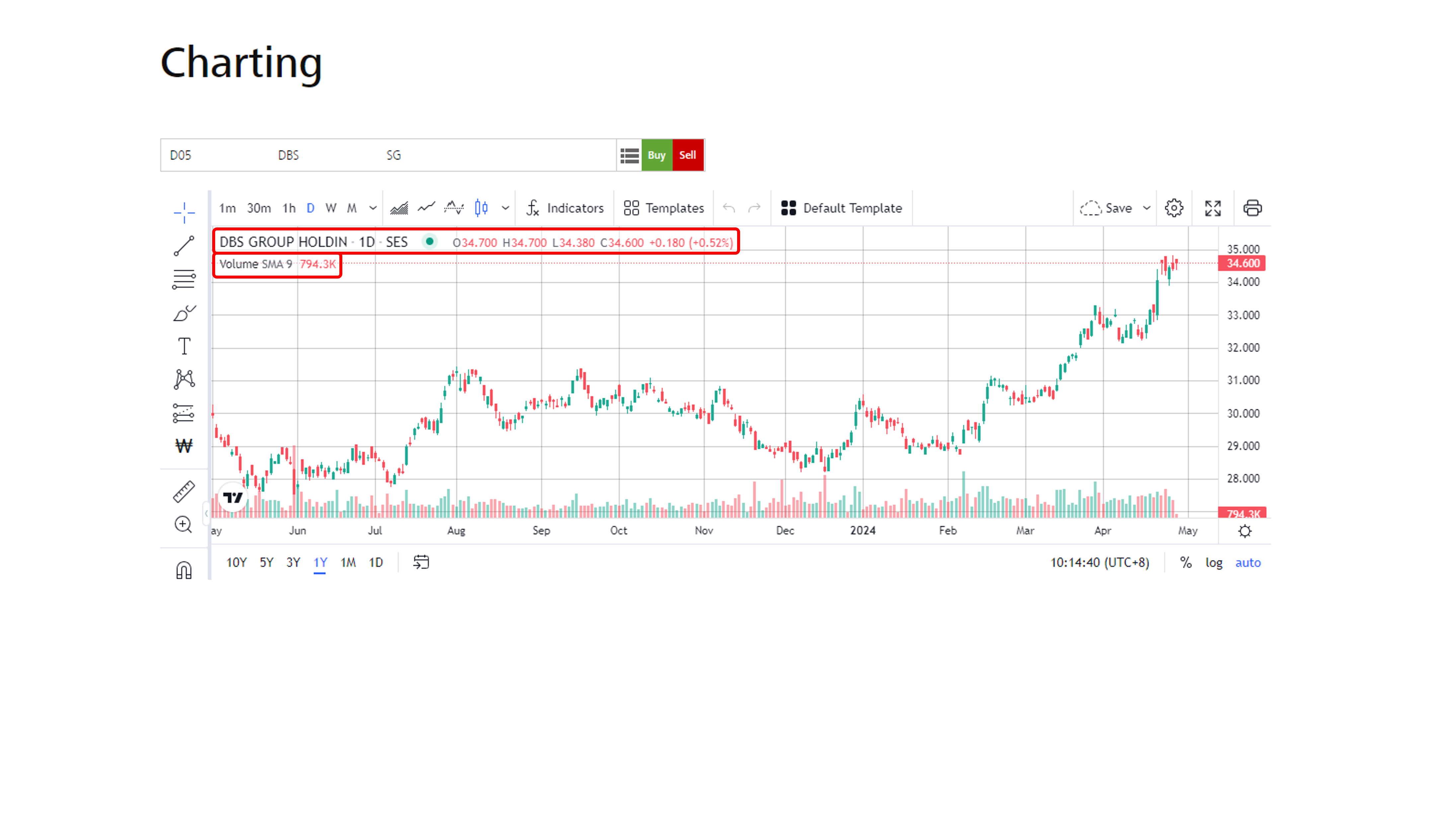The width and height of the screenshot is (1445, 840).
Task: Choose the candlestick chart style
Action: coord(482,208)
